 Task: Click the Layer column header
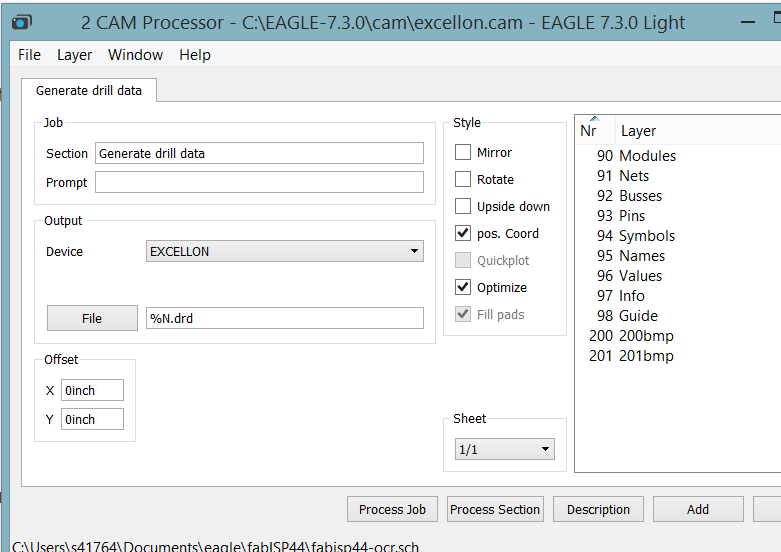pyautogui.click(x=698, y=131)
